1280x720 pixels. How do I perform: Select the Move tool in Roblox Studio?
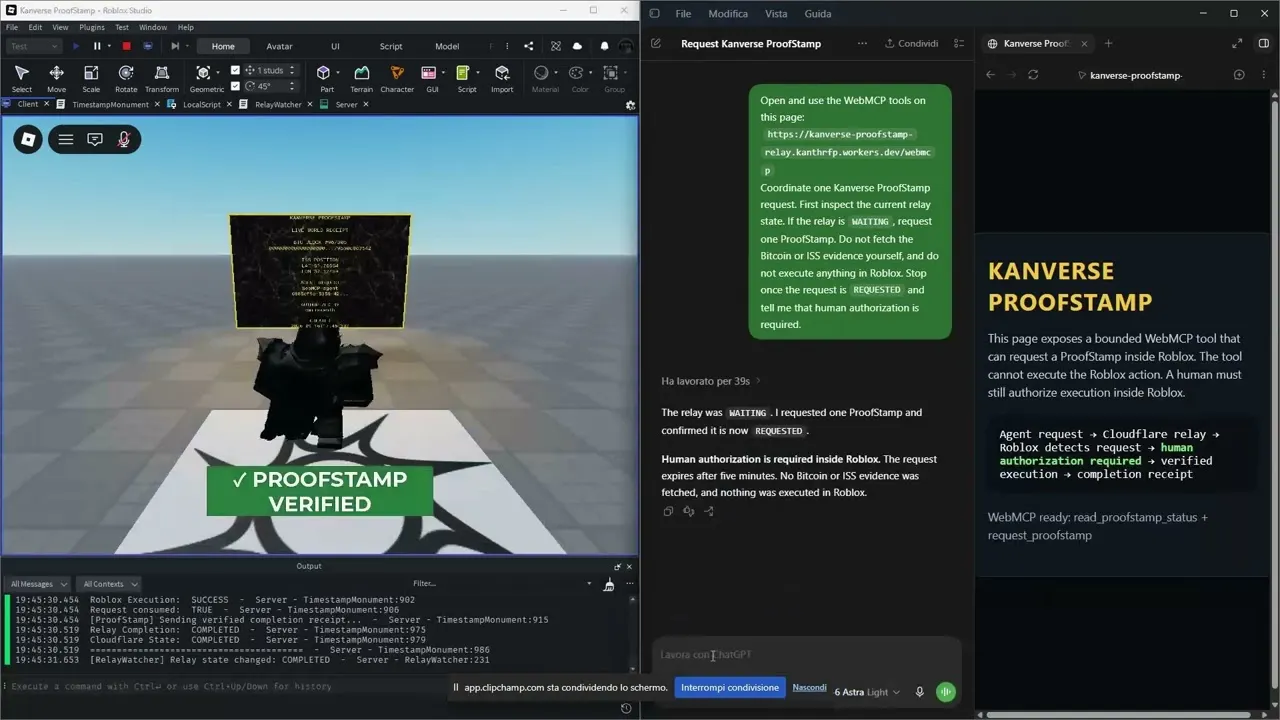pos(56,78)
